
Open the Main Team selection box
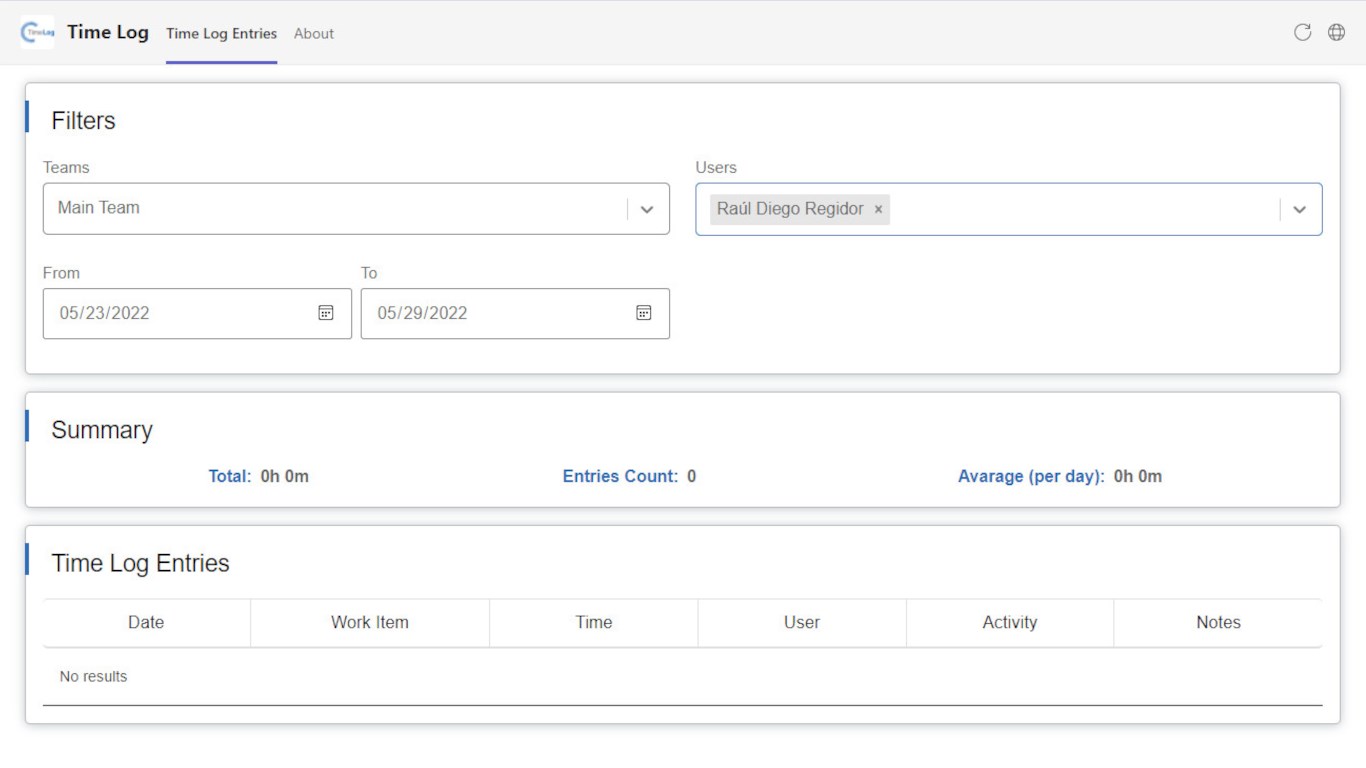click(330, 209)
